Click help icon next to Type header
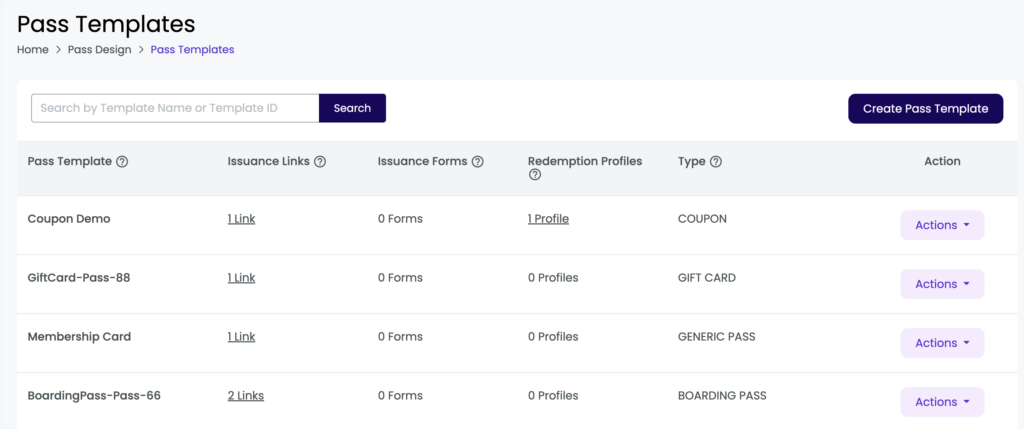The width and height of the screenshot is (1024, 429). coord(716,162)
